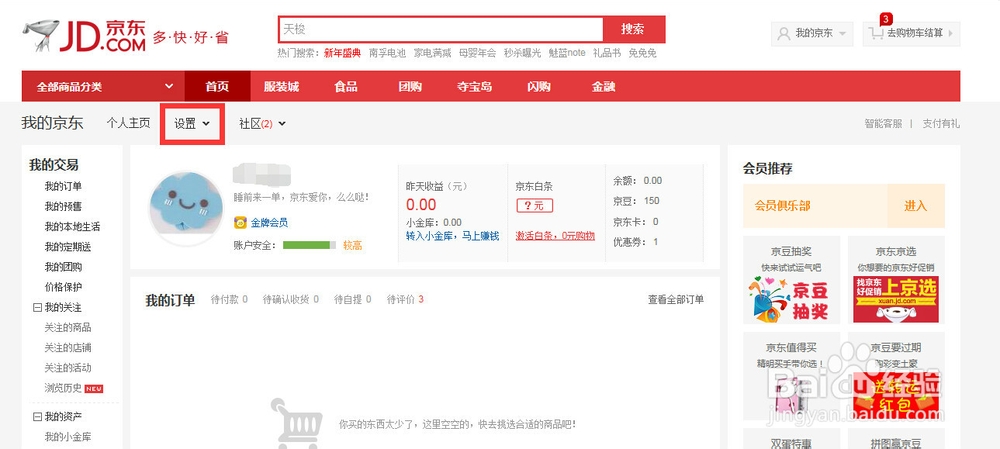Viewport: 1000px width, 449px height.
Task: Click the 待付款 0 order filter
Action: (229, 300)
